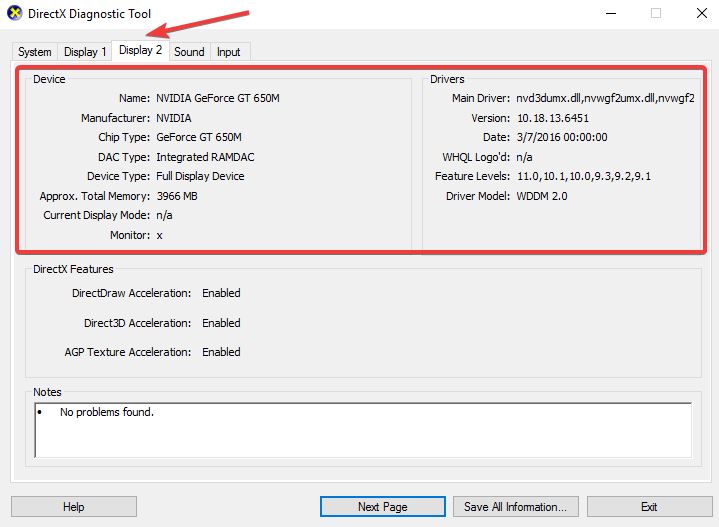This screenshot has width=719, height=527.
Task: Click the Next Page button
Action: coord(382,507)
